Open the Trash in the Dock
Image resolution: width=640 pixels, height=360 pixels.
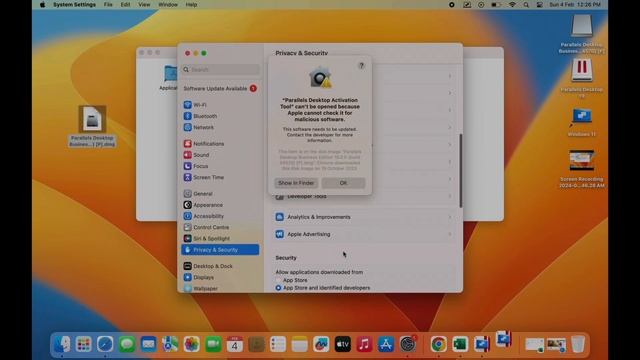click(578, 344)
